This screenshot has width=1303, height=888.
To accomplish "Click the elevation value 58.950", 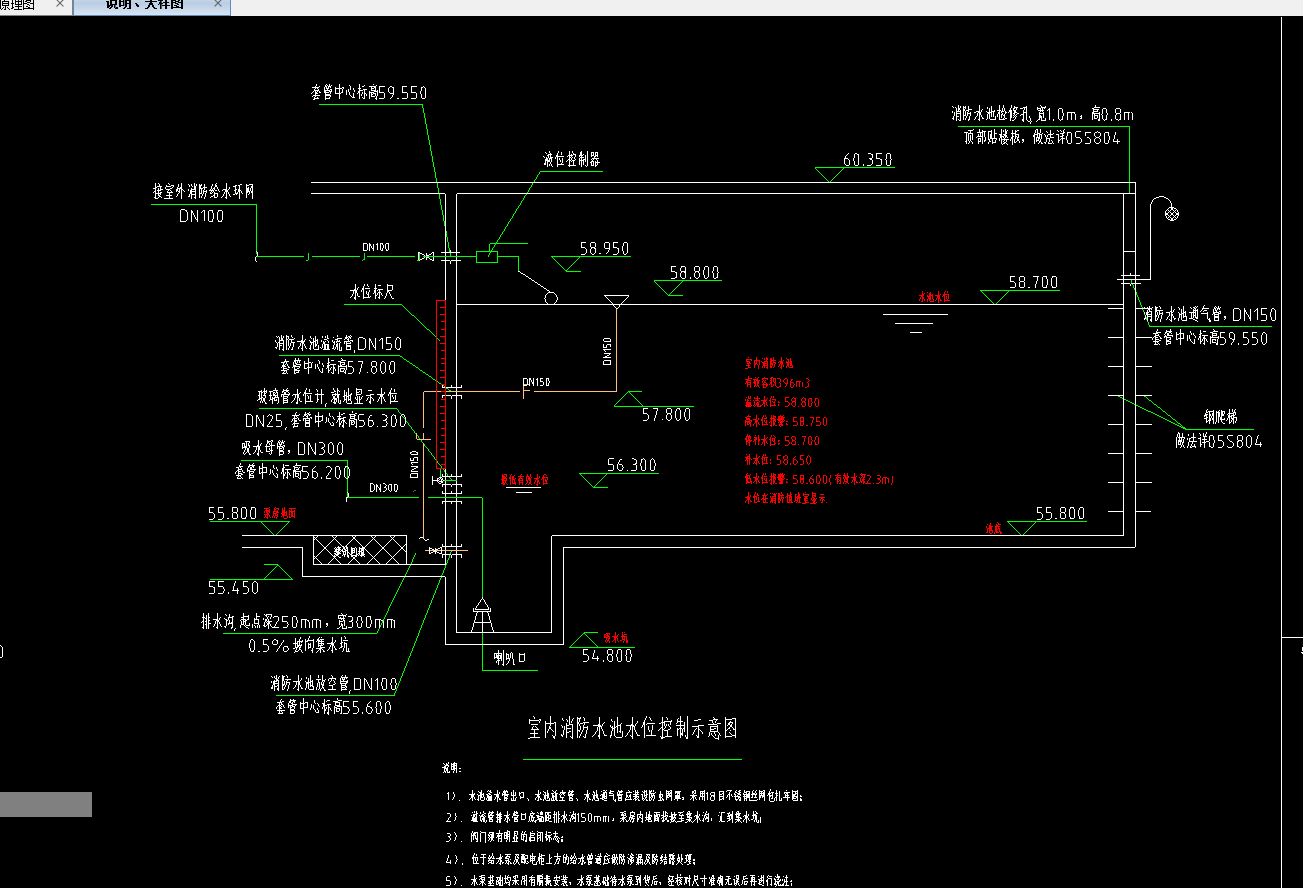I will click(604, 248).
